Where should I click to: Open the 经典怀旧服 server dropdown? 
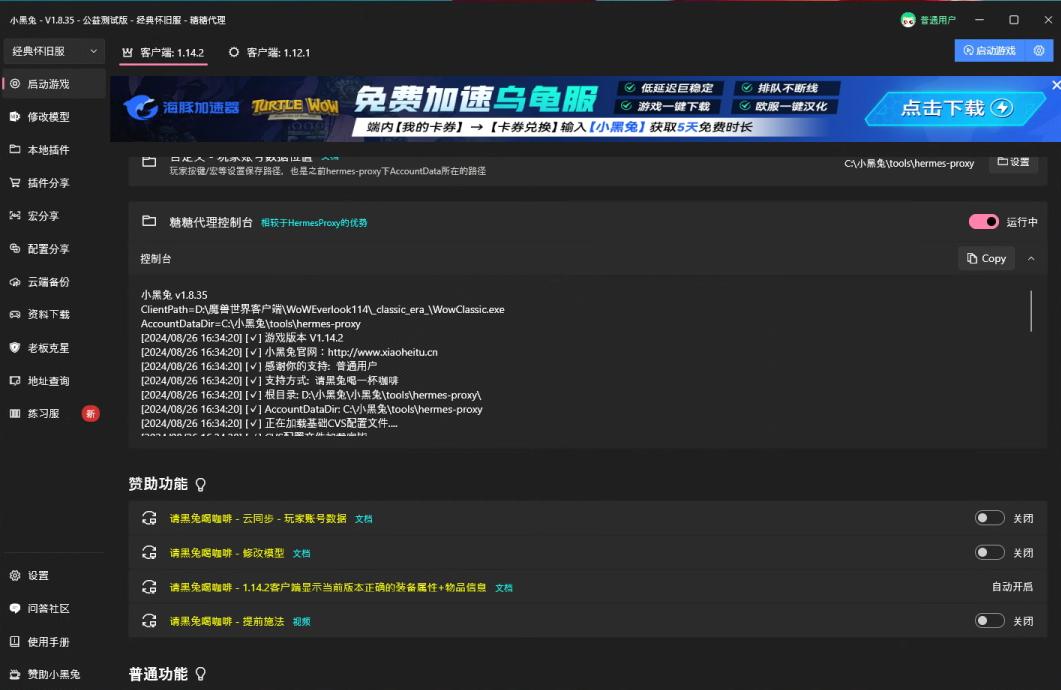[x=54, y=51]
